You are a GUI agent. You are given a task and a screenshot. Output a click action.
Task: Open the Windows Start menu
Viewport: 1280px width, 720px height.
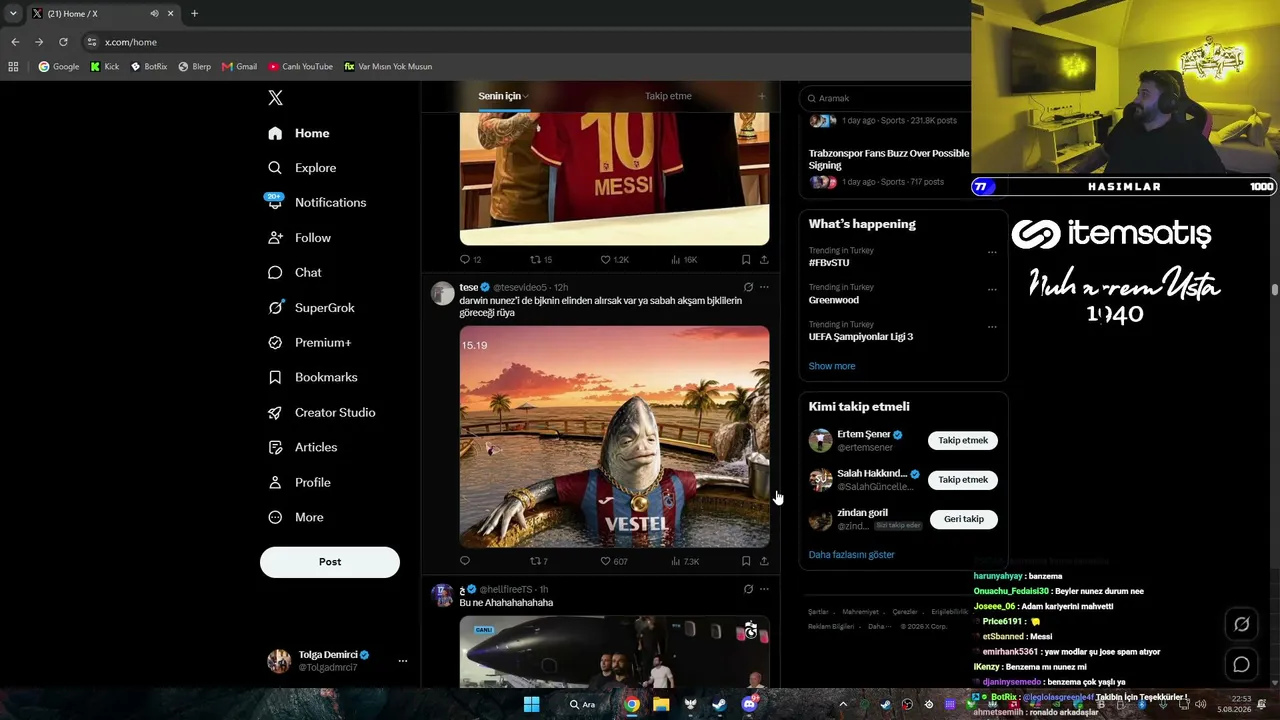click(532, 704)
